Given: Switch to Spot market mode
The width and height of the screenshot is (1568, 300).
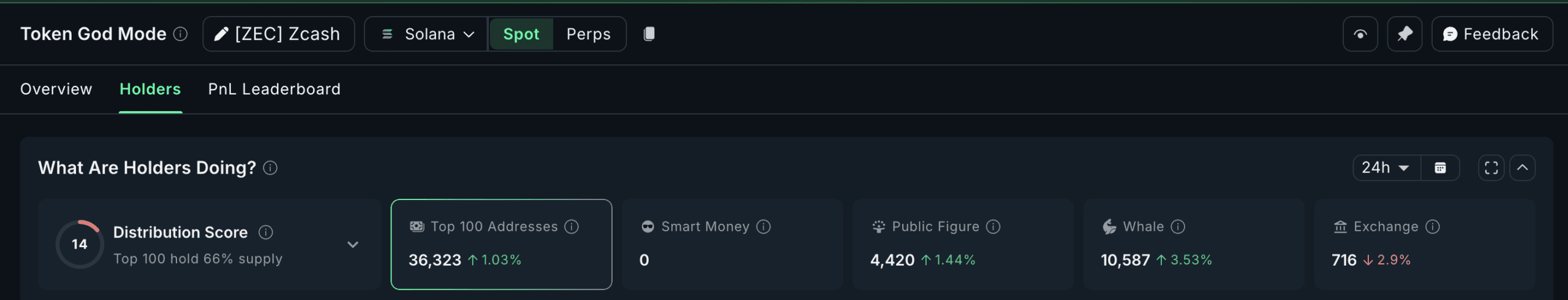Looking at the screenshot, I should (x=521, y=34).
